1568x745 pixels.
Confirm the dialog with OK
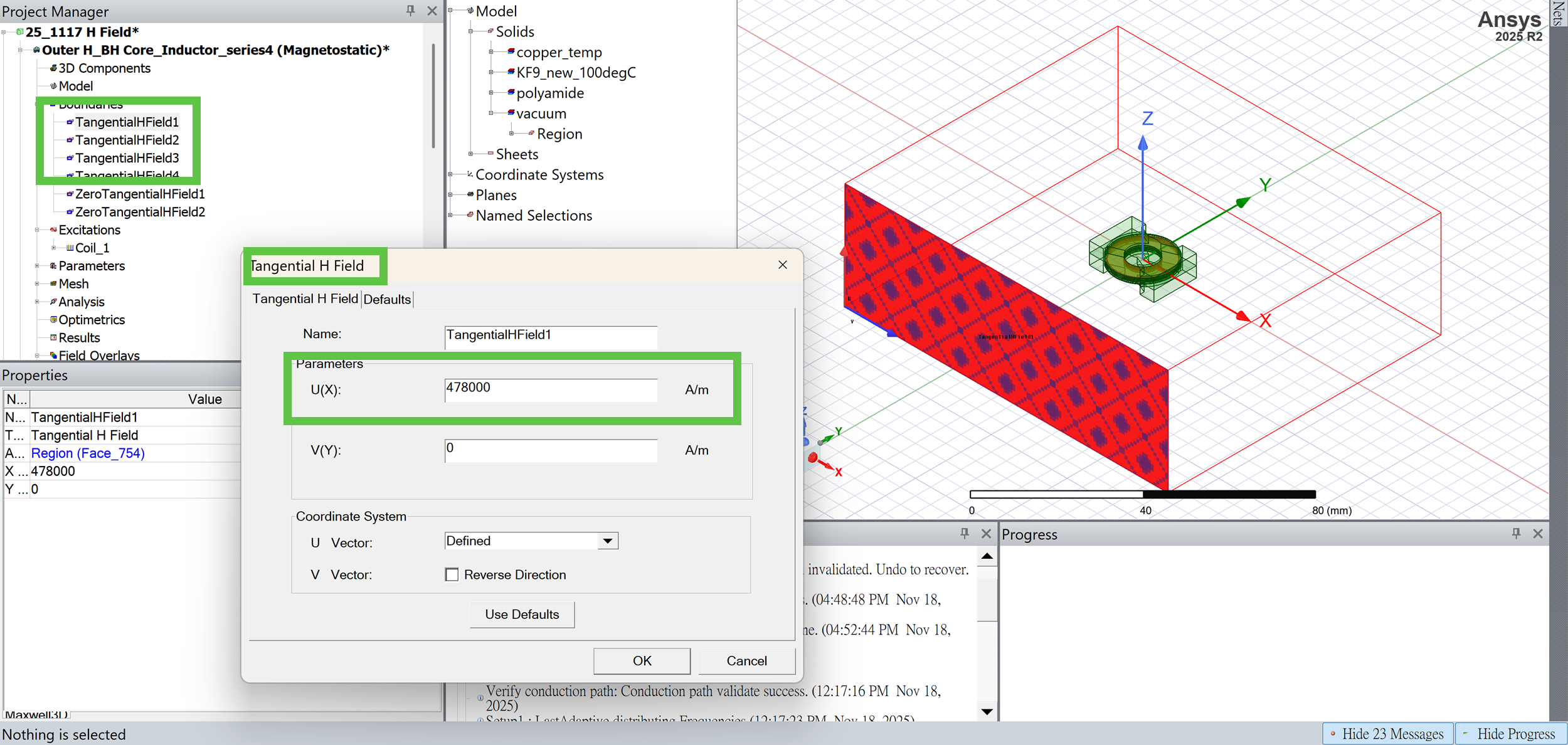641,661
